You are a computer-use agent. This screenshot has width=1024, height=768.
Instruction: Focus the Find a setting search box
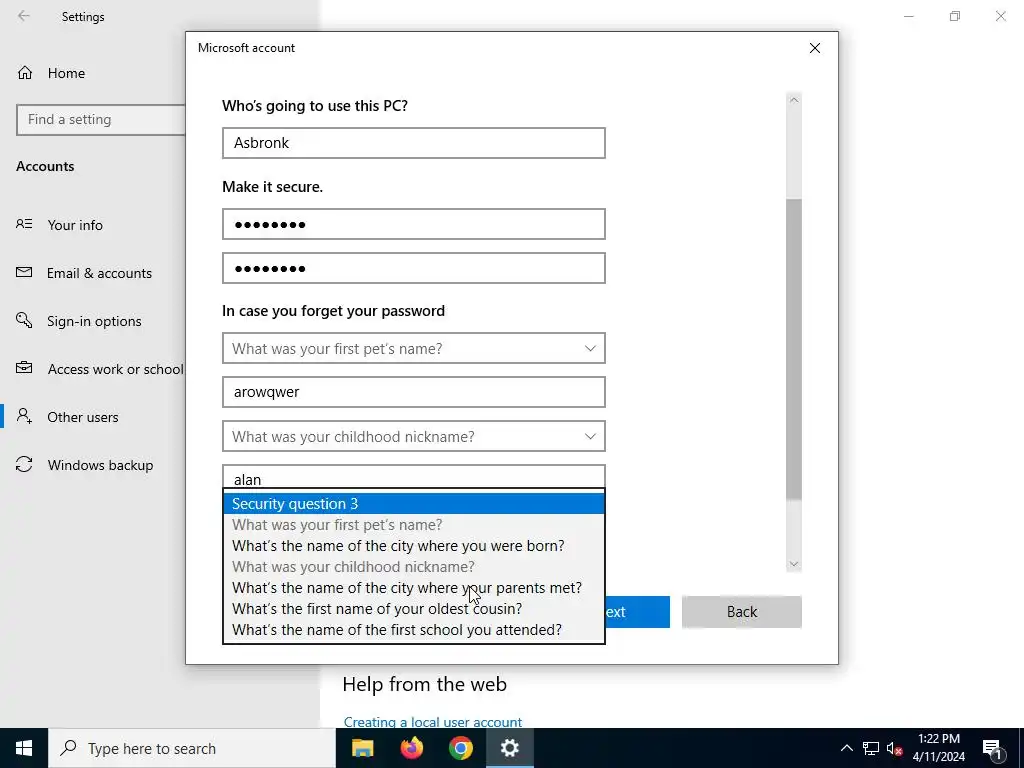tap(101, 120)
